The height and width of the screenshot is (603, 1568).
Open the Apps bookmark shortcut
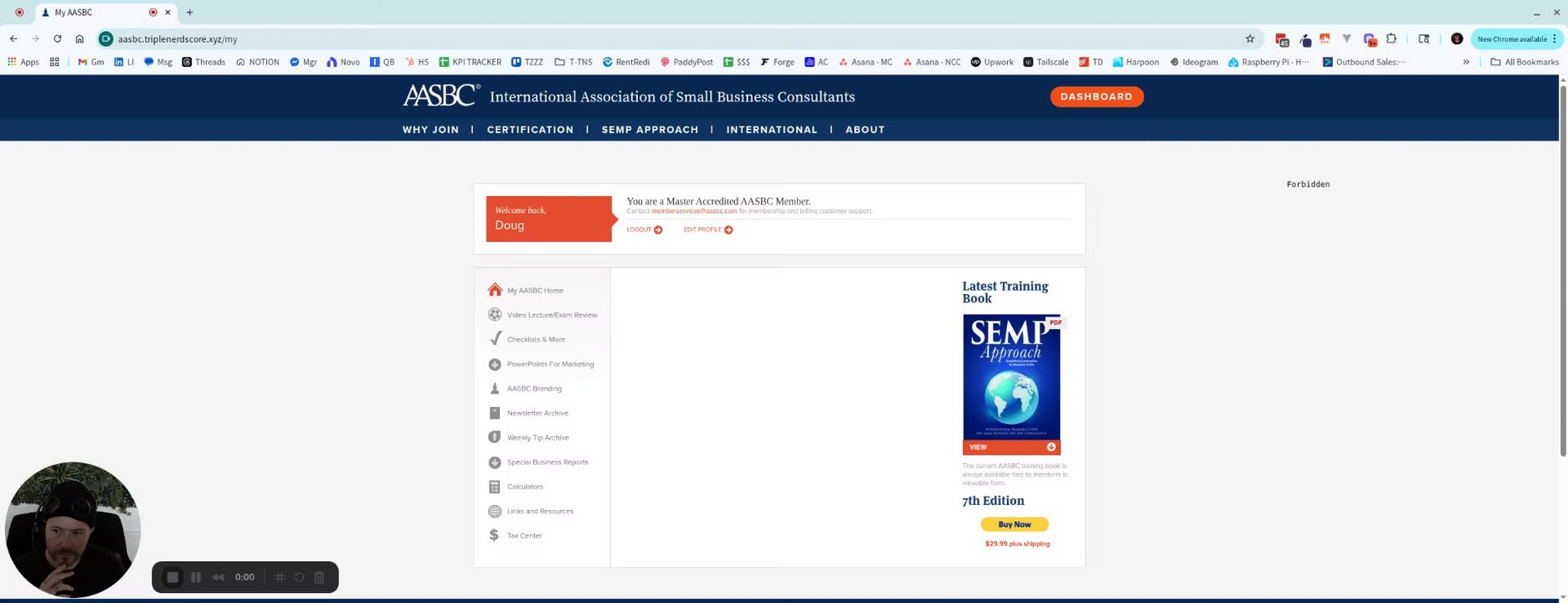[23, 62]
